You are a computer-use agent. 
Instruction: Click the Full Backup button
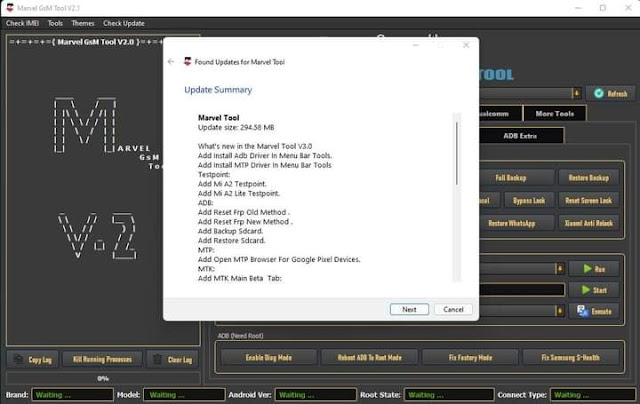pyautogui.click(x=517, y=178)
